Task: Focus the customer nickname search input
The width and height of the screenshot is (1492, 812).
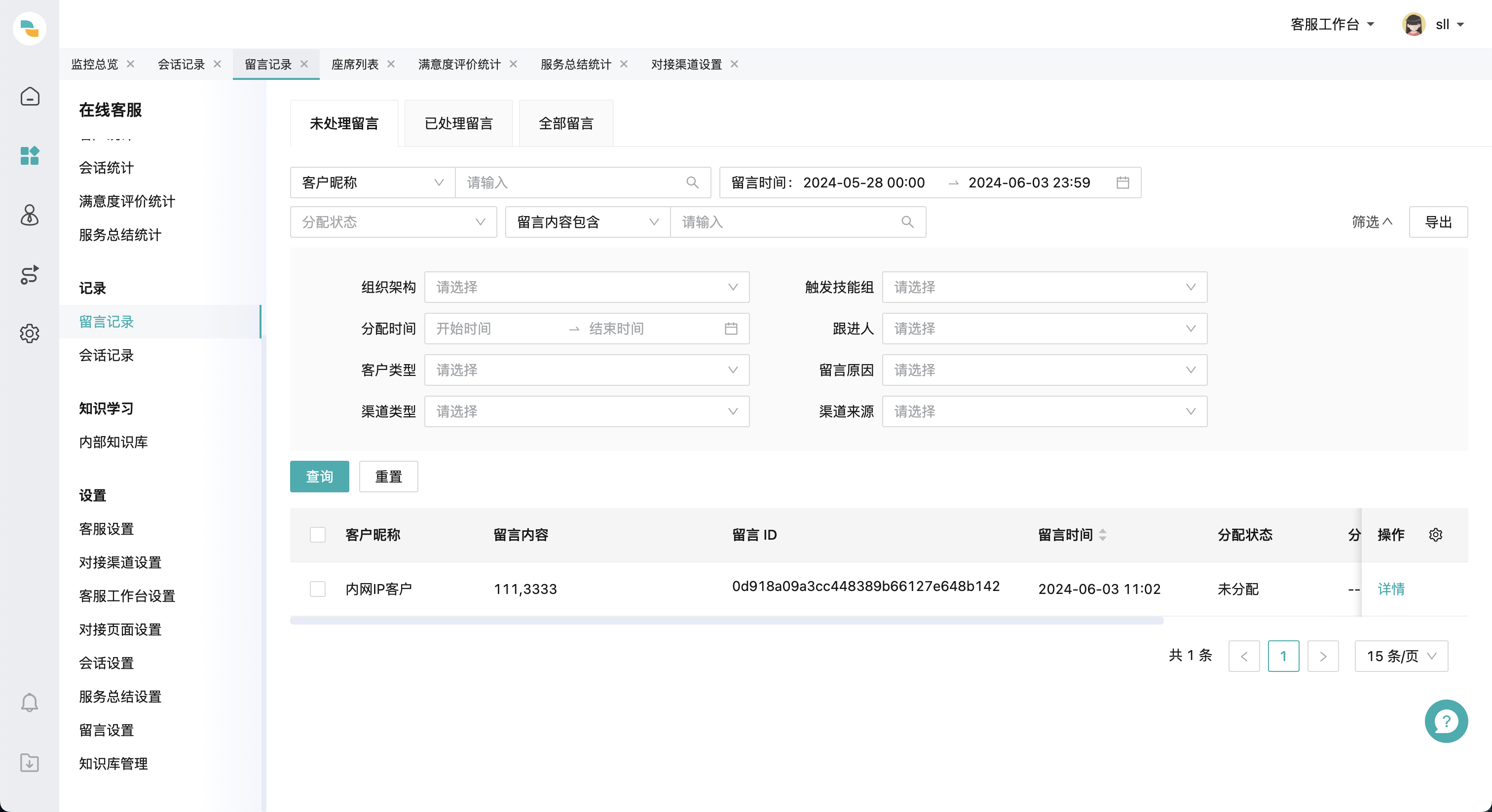Action: [x=583, y=183]
